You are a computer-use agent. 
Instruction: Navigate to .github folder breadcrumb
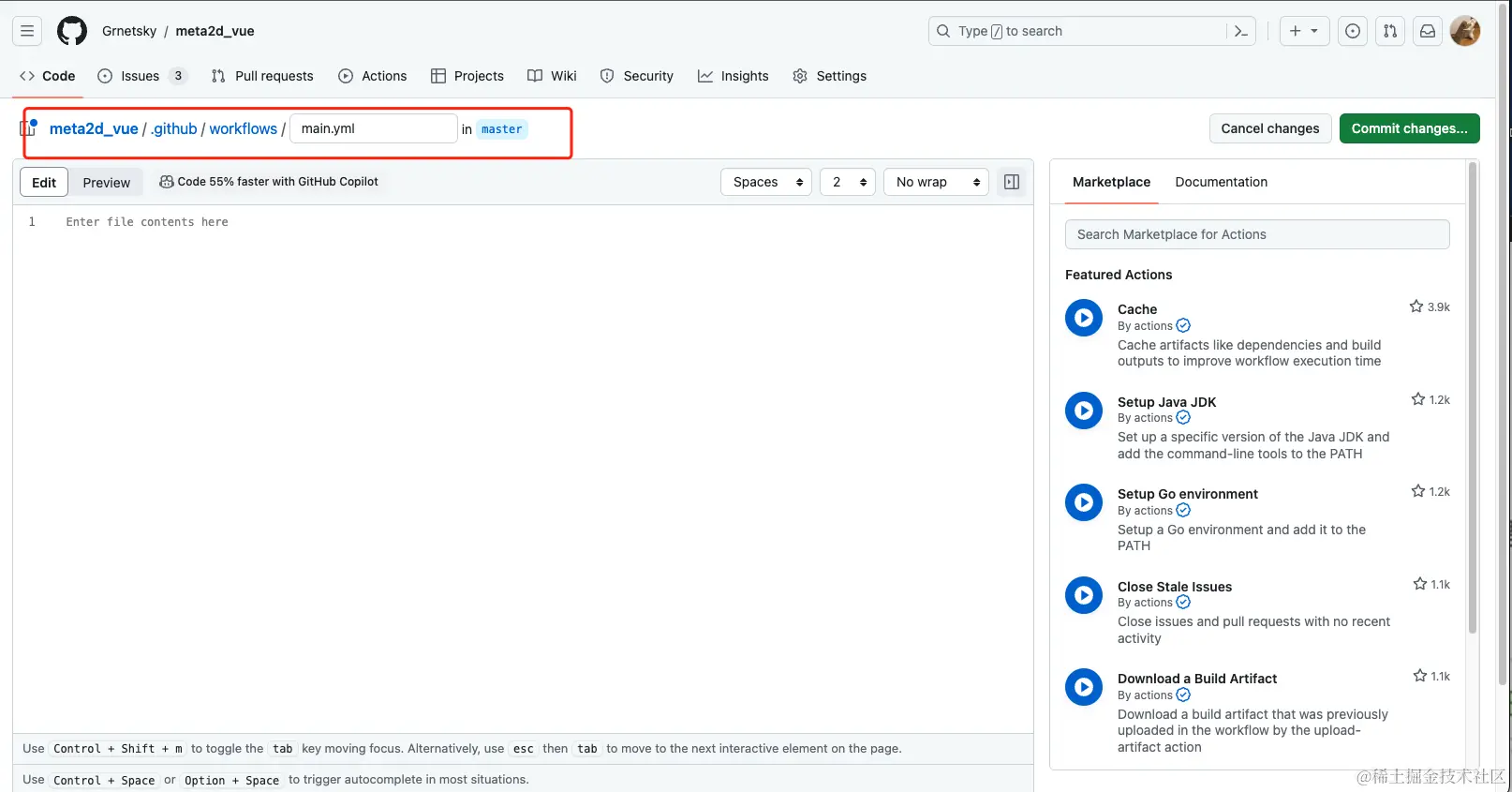point(174,128)
